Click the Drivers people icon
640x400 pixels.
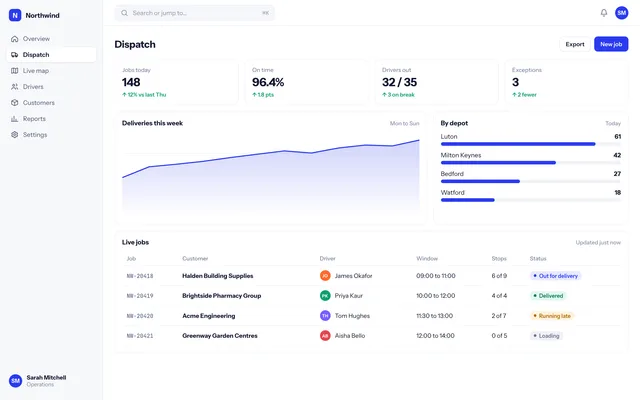[15, 87]
